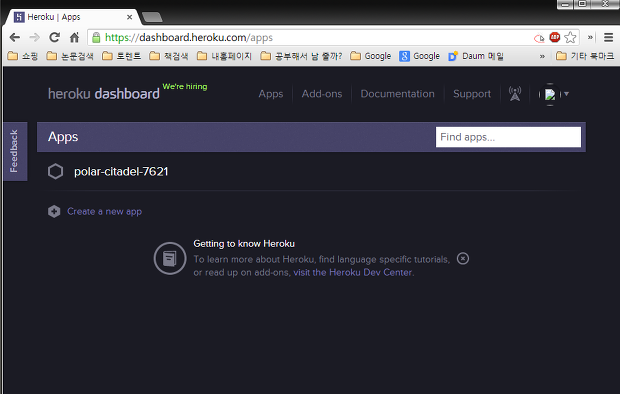Image resolution: width=620 pixels, height=394 pixels.
Task: Go to the browser home page icon
Action: coord(74,38)
